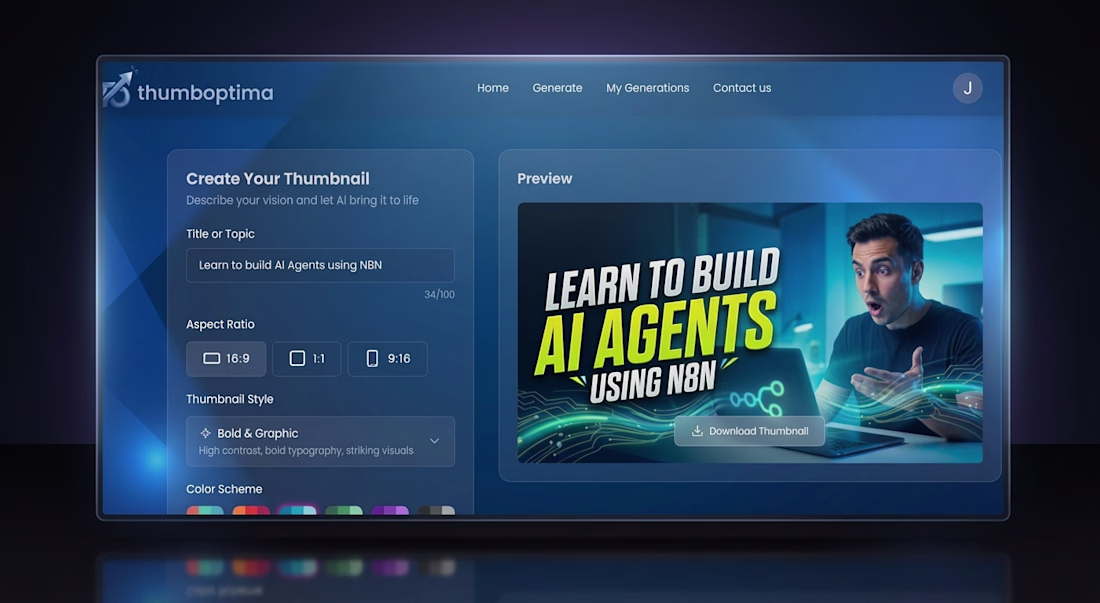The height and width of the screenshot is (603, 1100).
Task: Open My Generations in the navbar
Action: (648, 88)
